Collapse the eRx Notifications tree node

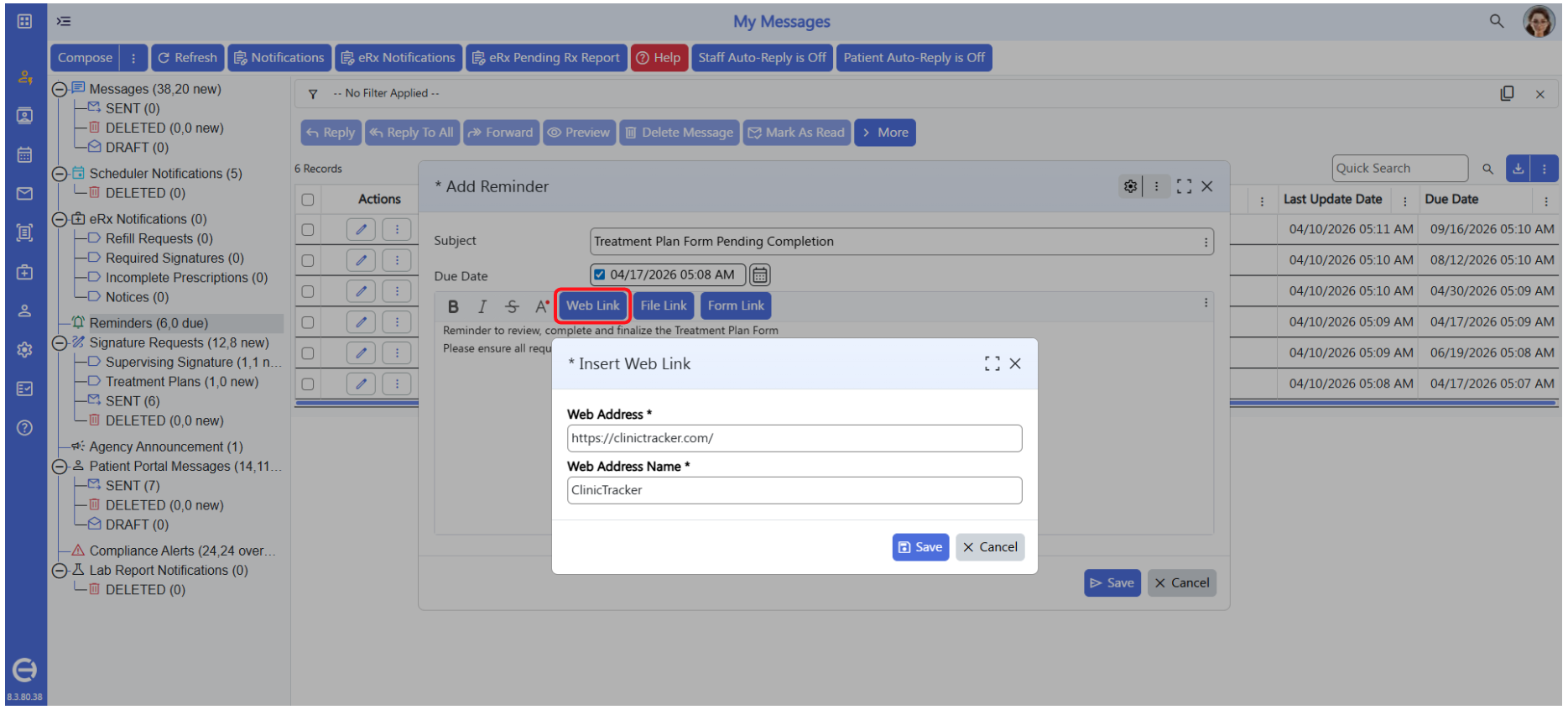pyautogui.click(x=60, y=219)
